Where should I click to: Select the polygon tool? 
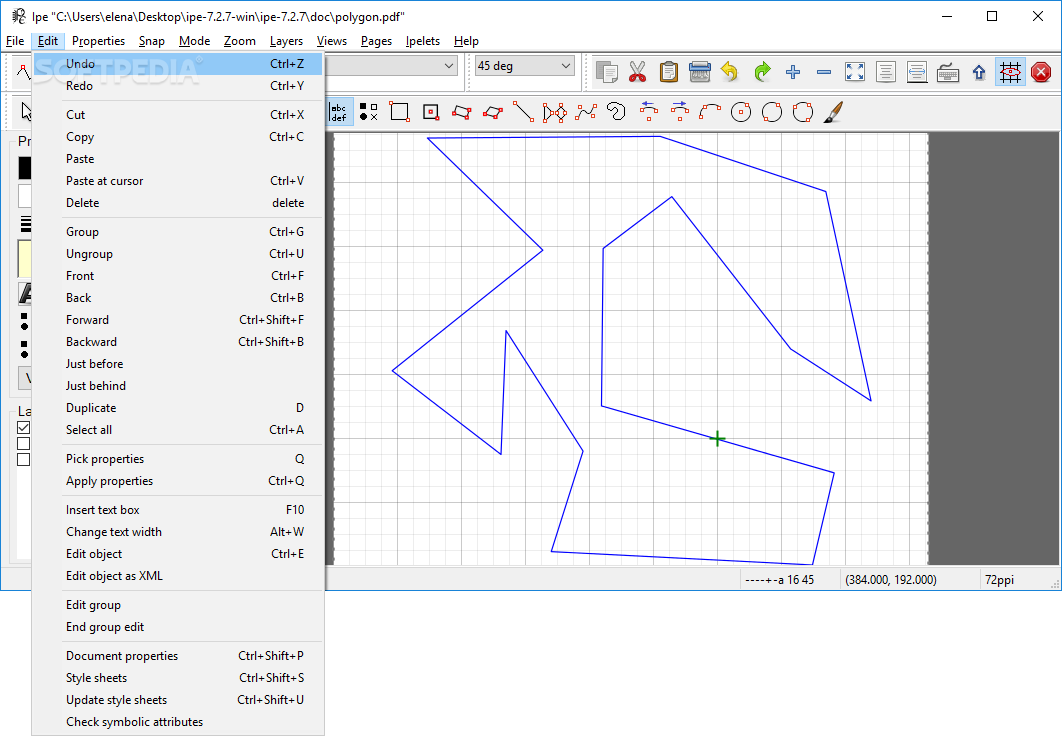555,112
